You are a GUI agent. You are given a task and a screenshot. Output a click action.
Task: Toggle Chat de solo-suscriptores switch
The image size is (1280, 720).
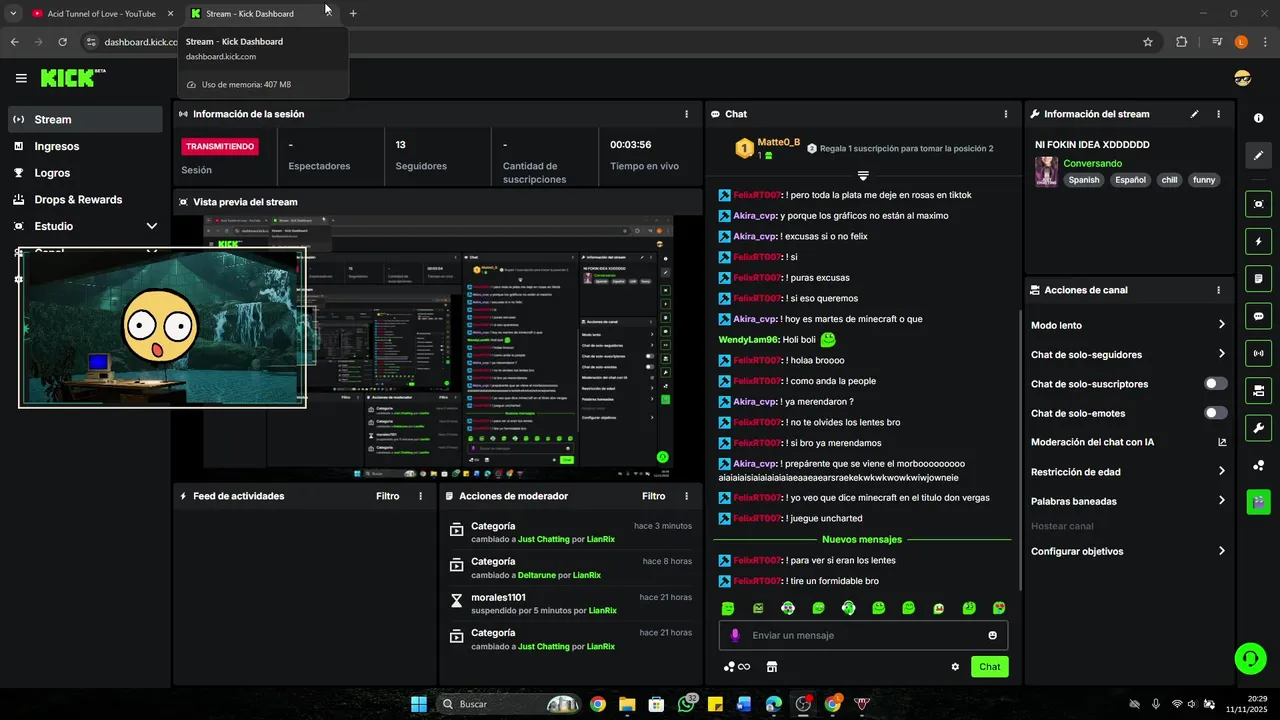(x=1215, y=384)
